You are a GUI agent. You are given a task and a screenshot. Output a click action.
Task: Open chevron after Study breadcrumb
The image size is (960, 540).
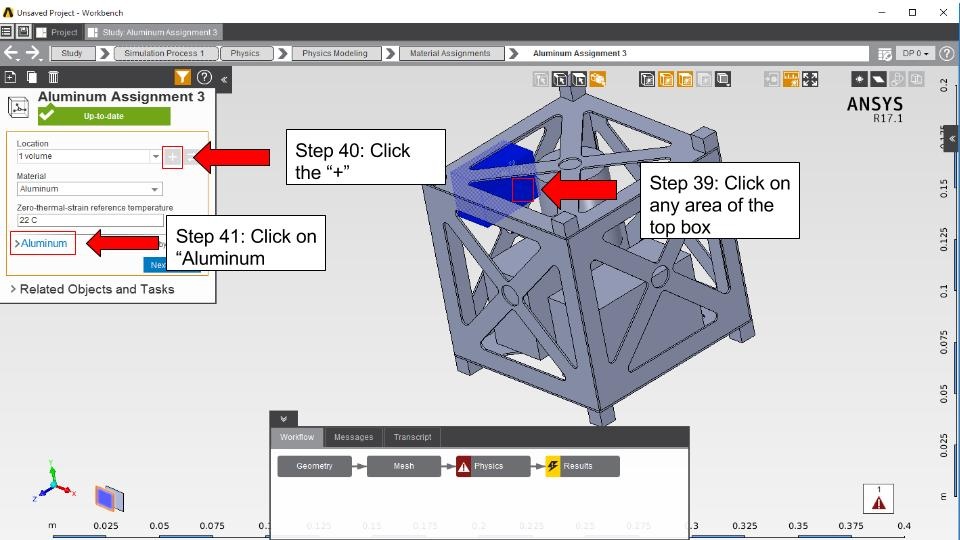105,53
